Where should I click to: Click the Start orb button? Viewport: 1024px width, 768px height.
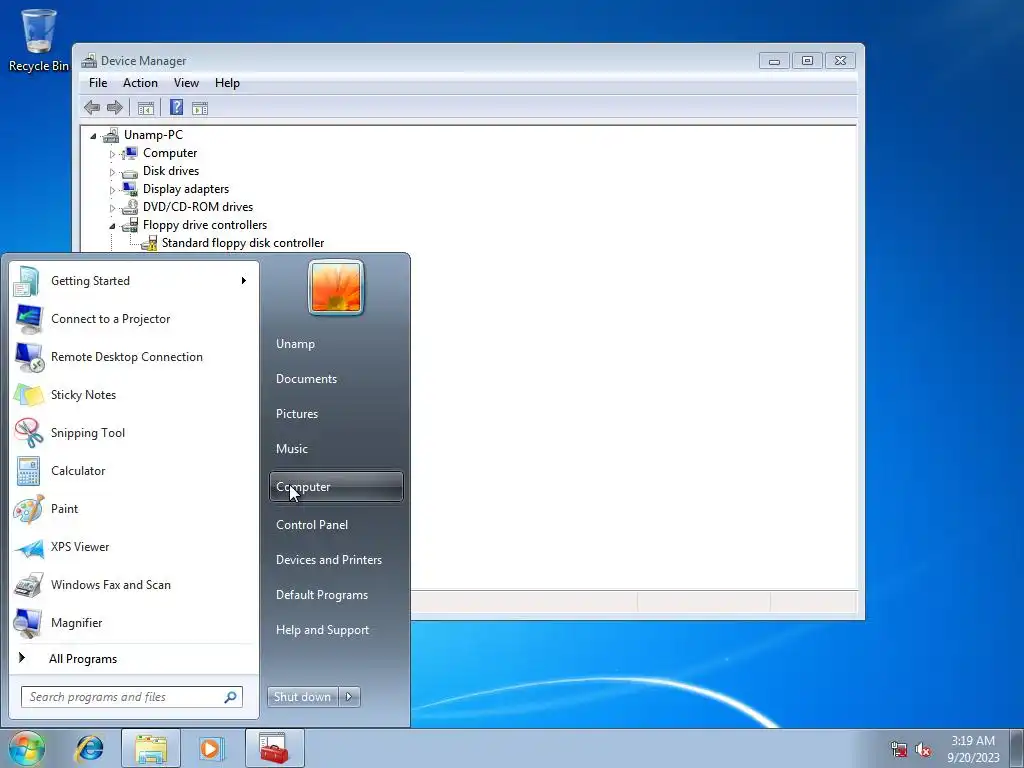pos(27,748)
